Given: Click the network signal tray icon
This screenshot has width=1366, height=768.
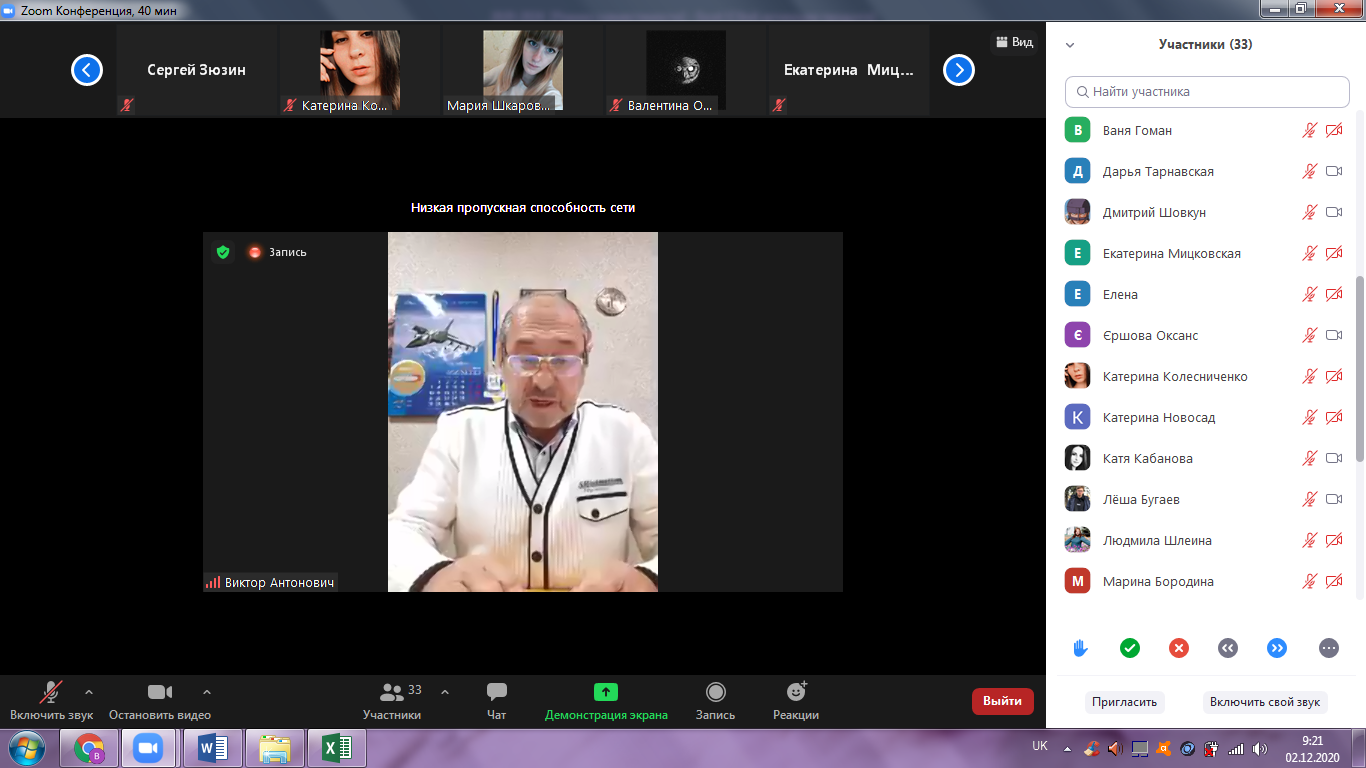Looking at the screenshot, I should tap(1236, 748).
